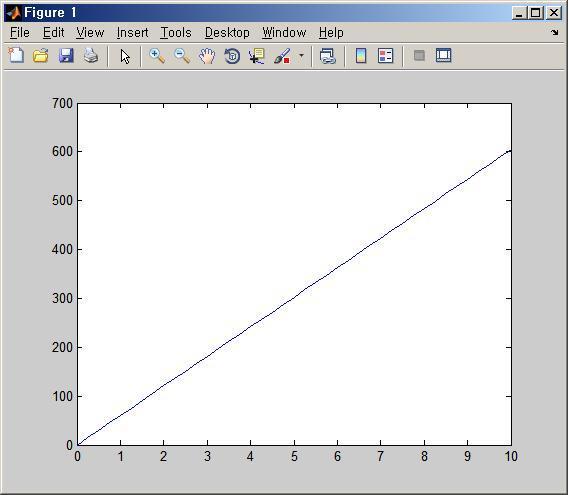Click the y-axis label 700
Screen dimensions: 568x495
(x=62, y=104)
